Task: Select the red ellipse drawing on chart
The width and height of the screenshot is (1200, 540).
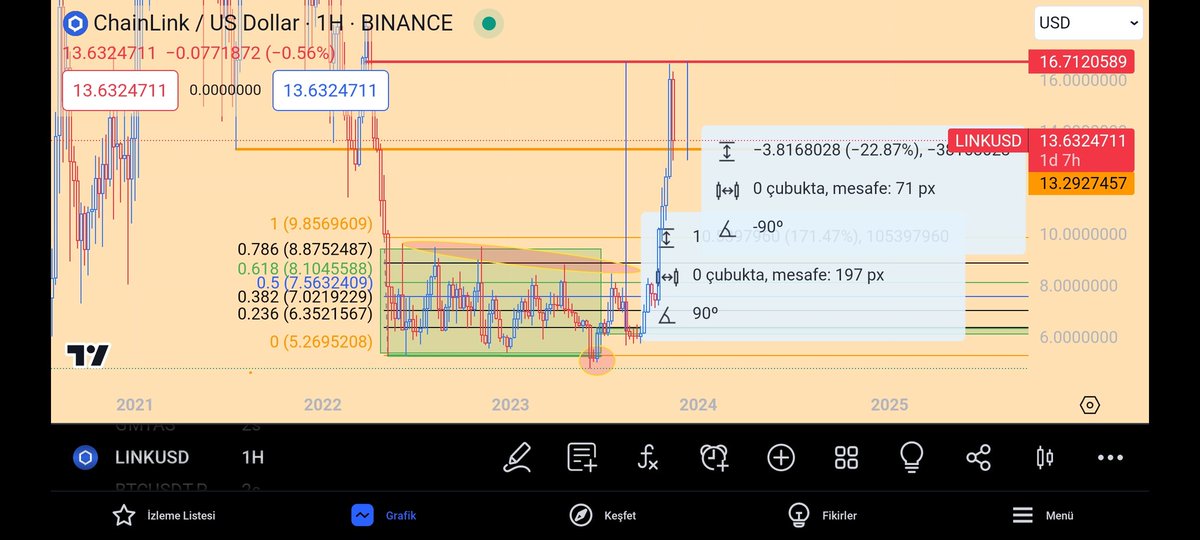Action: 520,256
